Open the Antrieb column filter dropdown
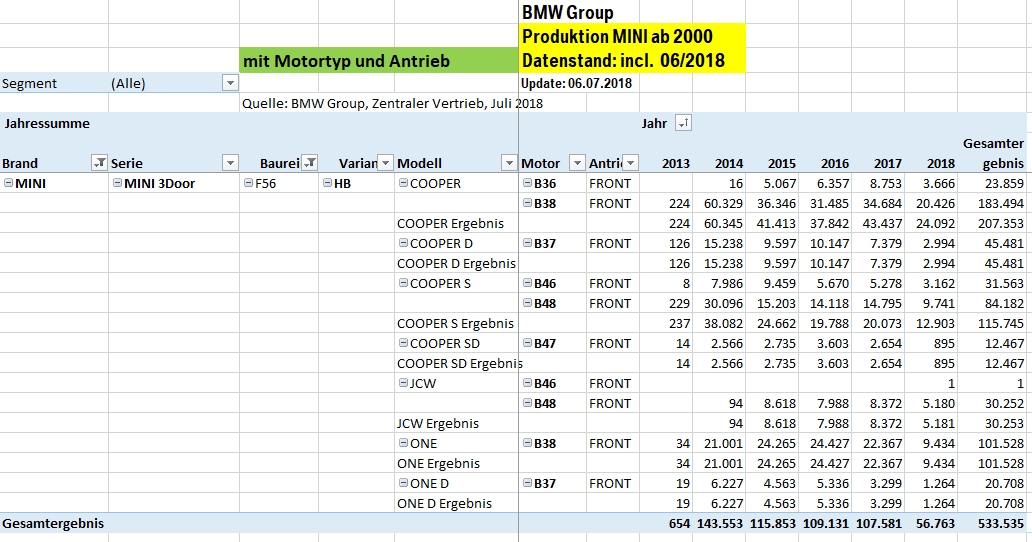1032x542 pixels. click(x=631, y=162)
